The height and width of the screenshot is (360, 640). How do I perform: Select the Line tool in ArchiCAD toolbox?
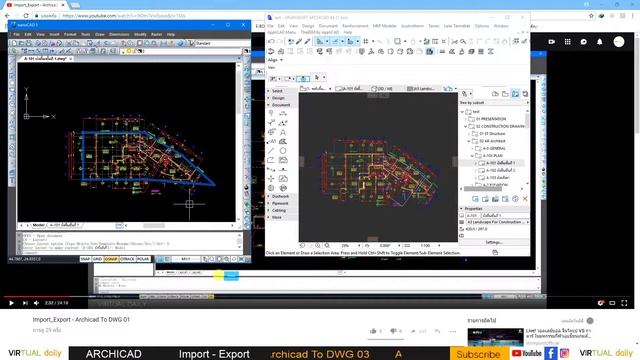[x=271, y=151]
